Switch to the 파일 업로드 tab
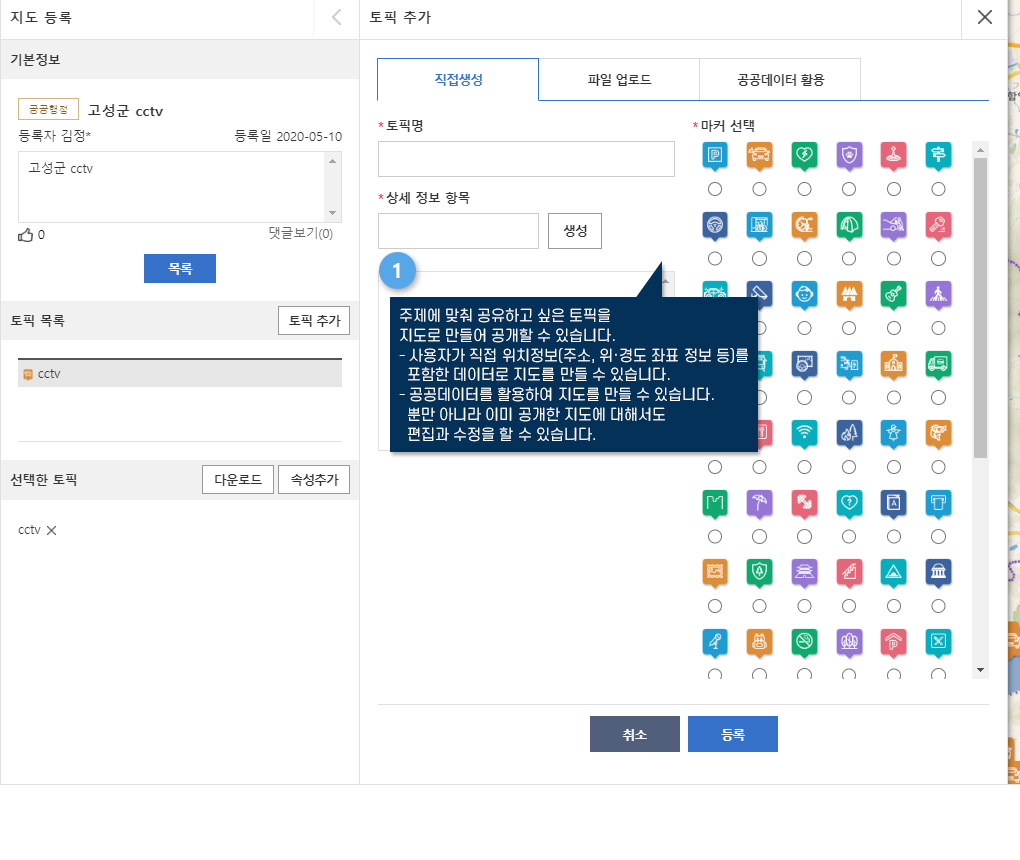 coord(619,80)
